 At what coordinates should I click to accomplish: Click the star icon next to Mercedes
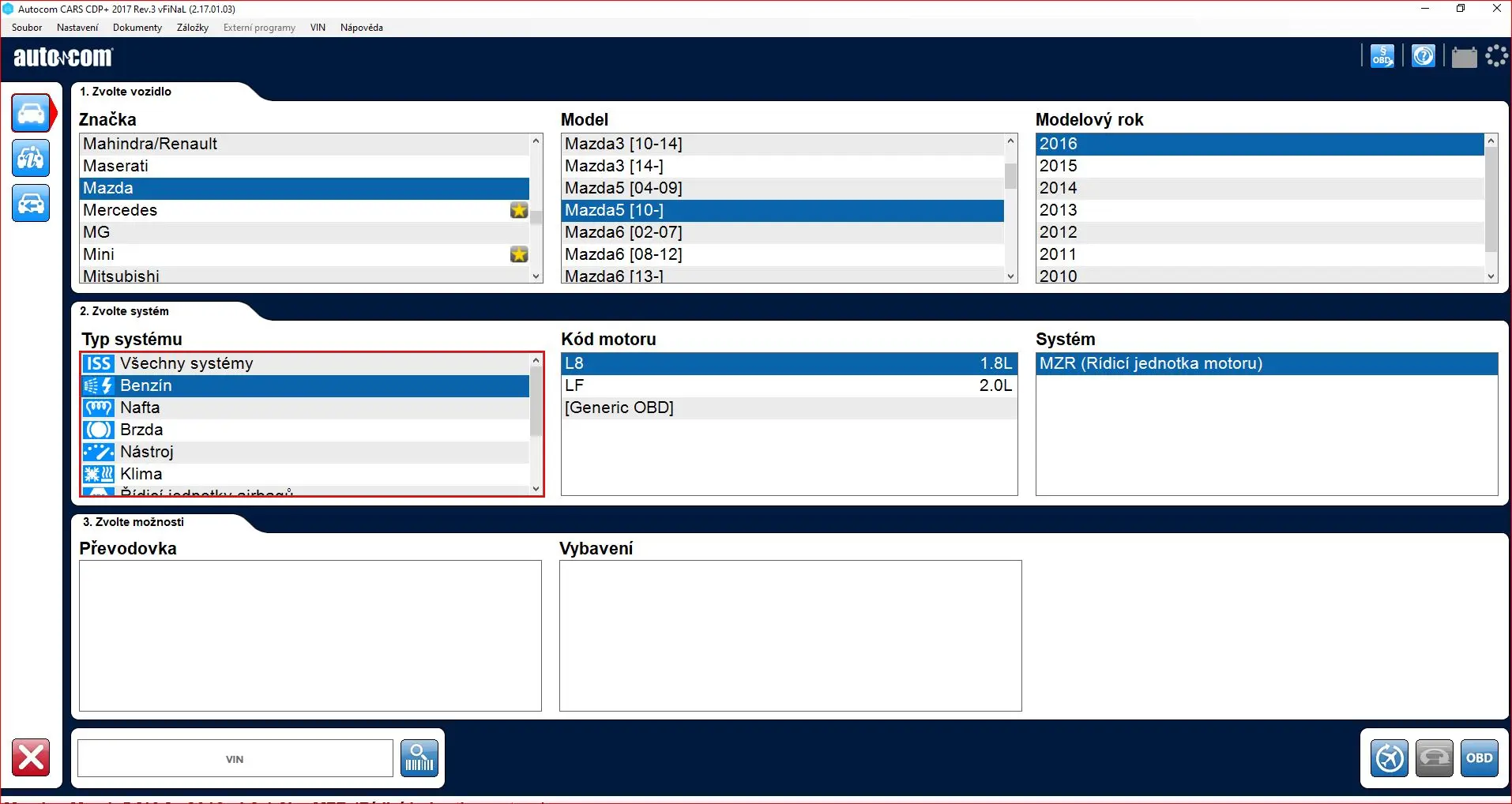(x=519, y=210)
